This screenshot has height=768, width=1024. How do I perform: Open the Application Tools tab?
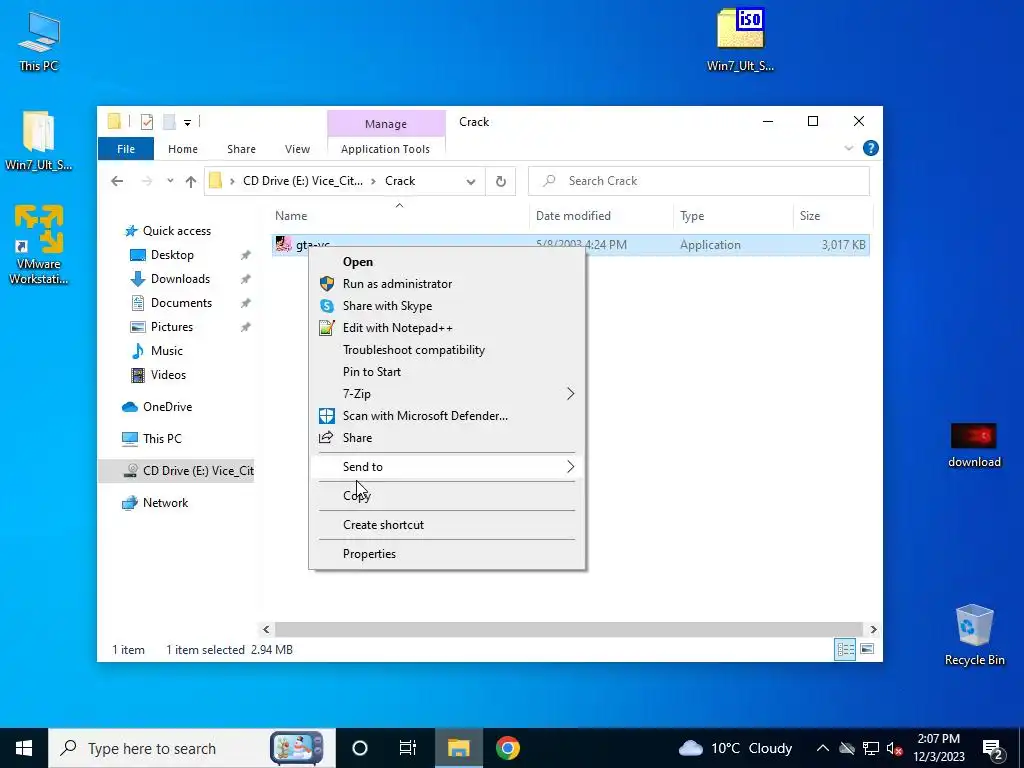[x=385, y=149]
